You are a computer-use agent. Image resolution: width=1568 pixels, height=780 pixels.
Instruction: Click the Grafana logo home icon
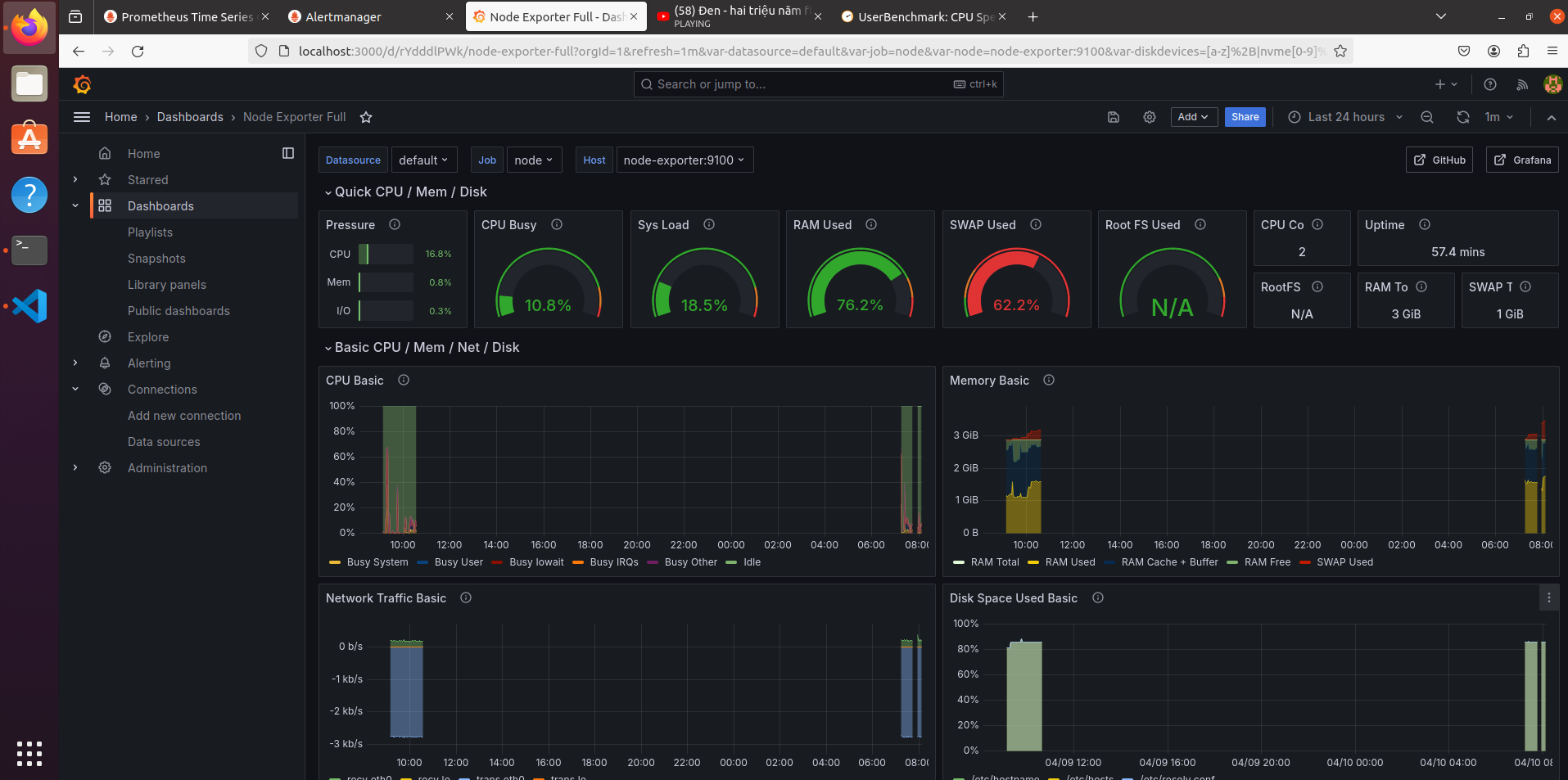[82, 84]
